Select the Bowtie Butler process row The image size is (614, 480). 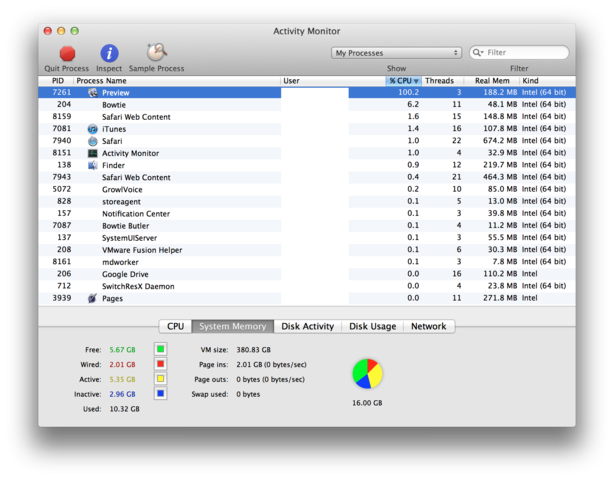pos(307,226)
